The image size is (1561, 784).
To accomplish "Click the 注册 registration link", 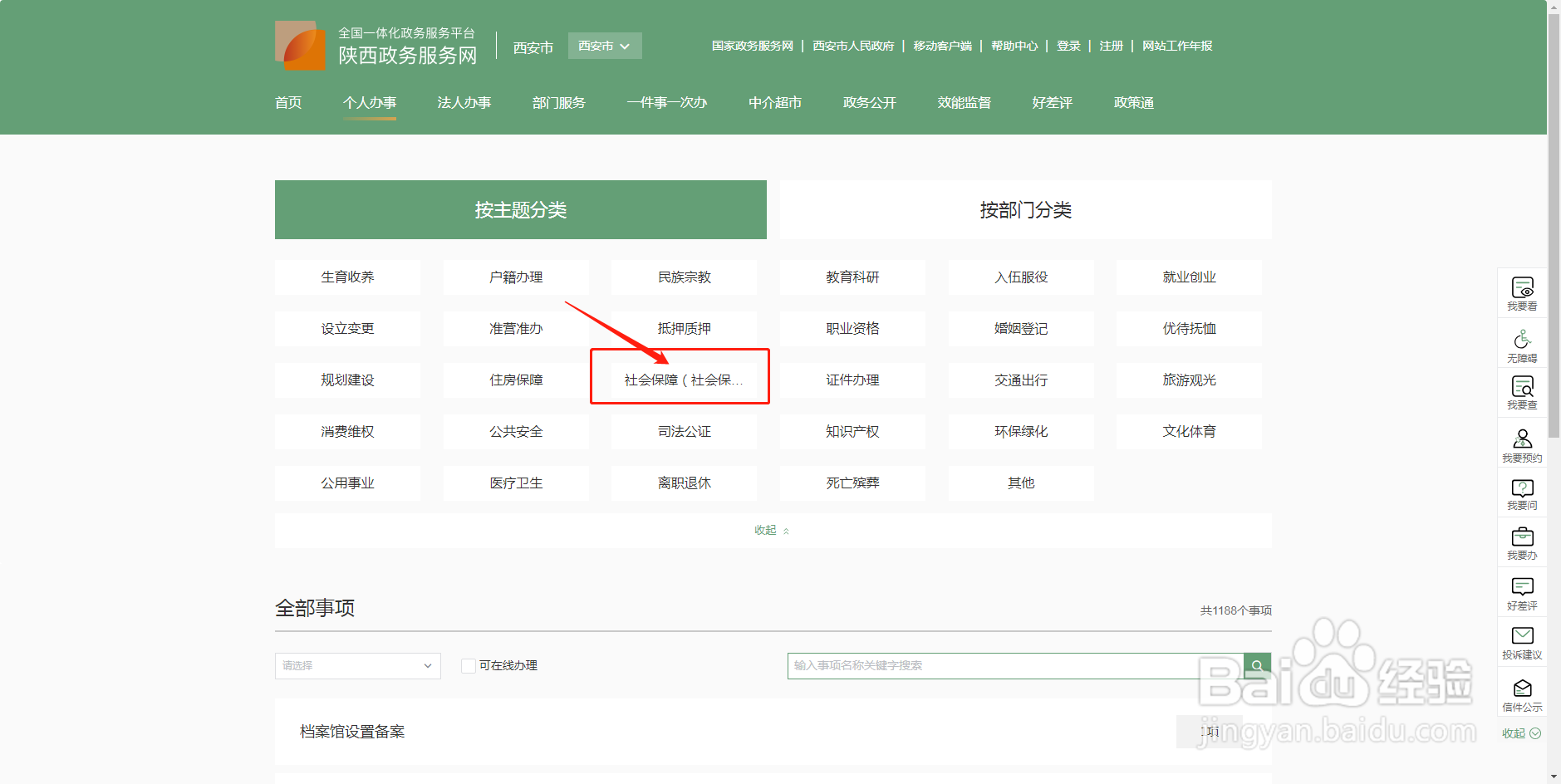I will tap(1111, 46).
